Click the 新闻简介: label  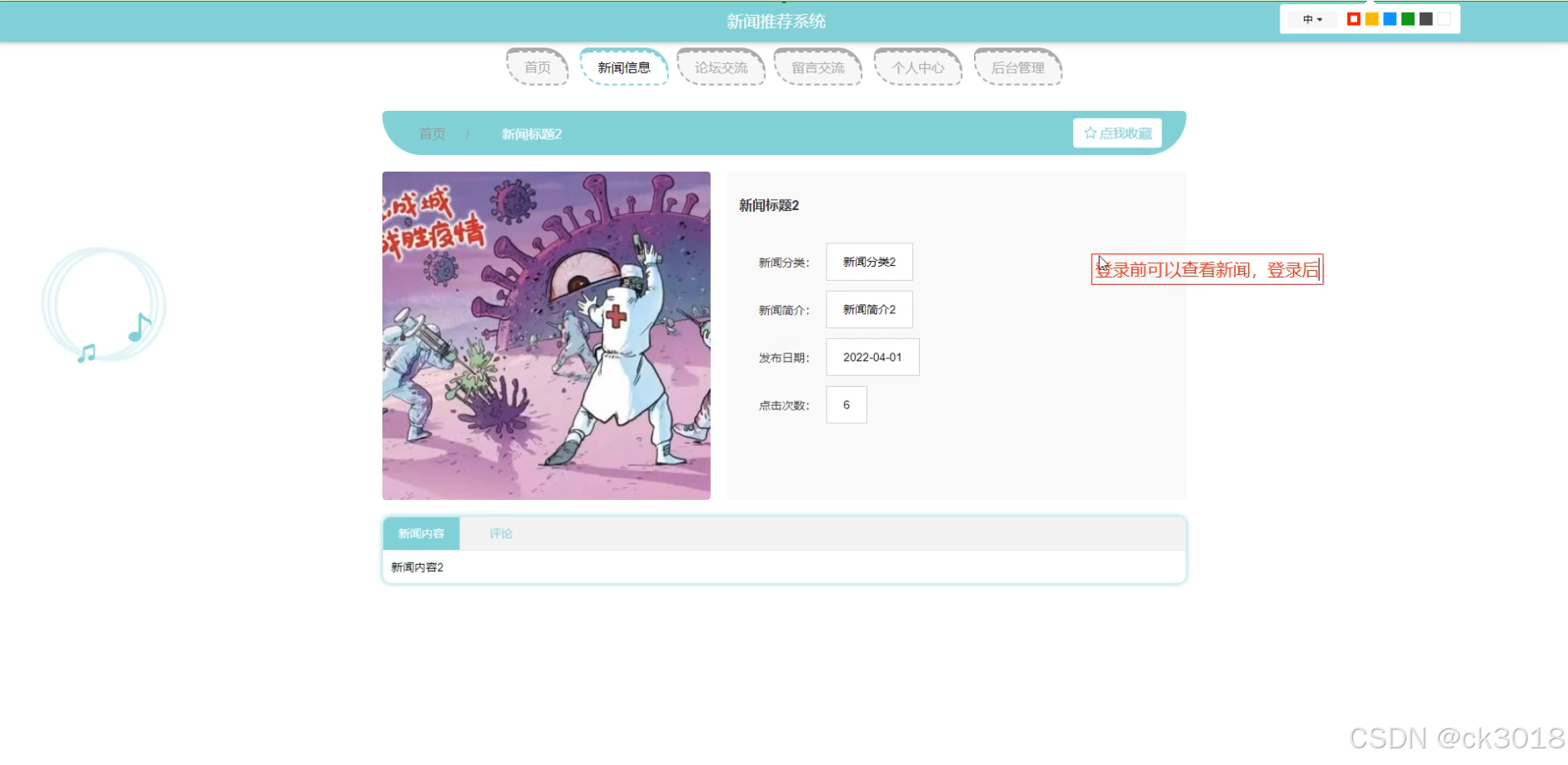(x=784, y=310)
